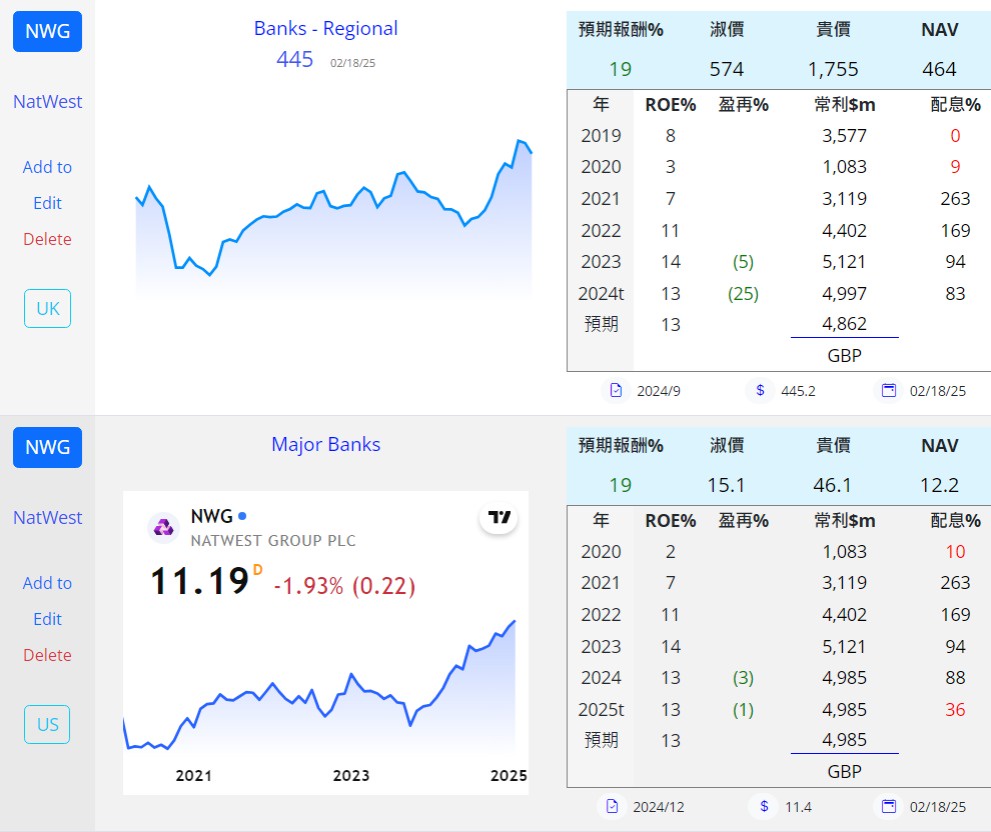This screenshot has width=991, height=832.
Task: Click the UK market badge
Action: coord(47,309)
